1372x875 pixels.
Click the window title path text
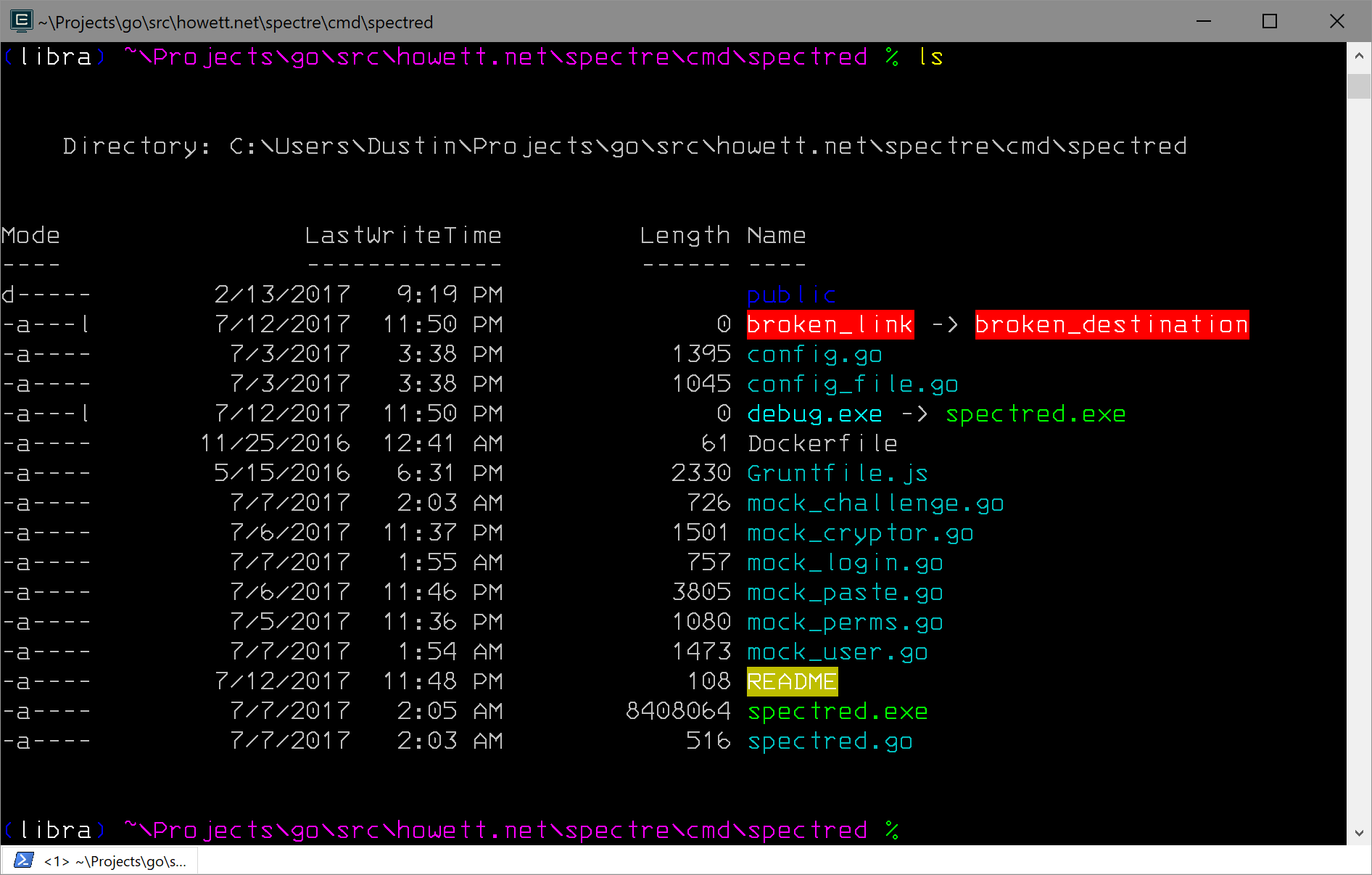pos(236,22)
